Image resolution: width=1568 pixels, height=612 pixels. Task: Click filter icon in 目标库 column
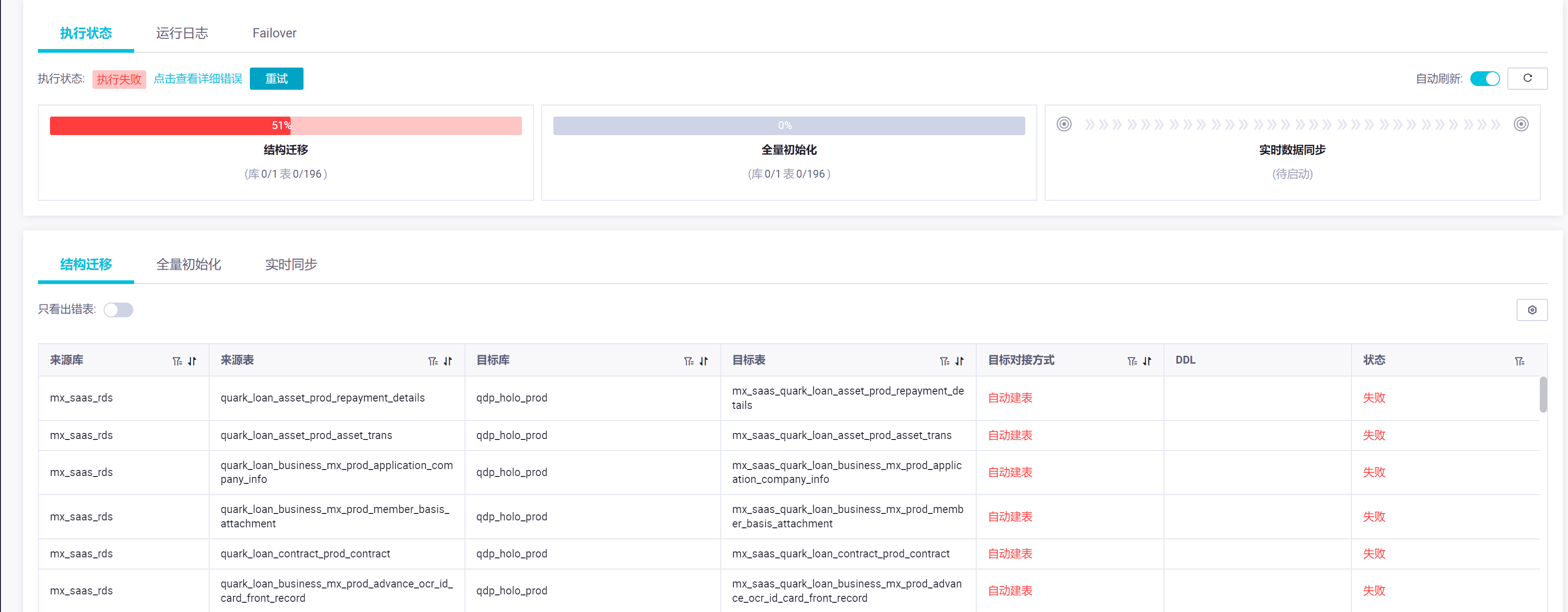pyautogui.click(x=688, y=361)
